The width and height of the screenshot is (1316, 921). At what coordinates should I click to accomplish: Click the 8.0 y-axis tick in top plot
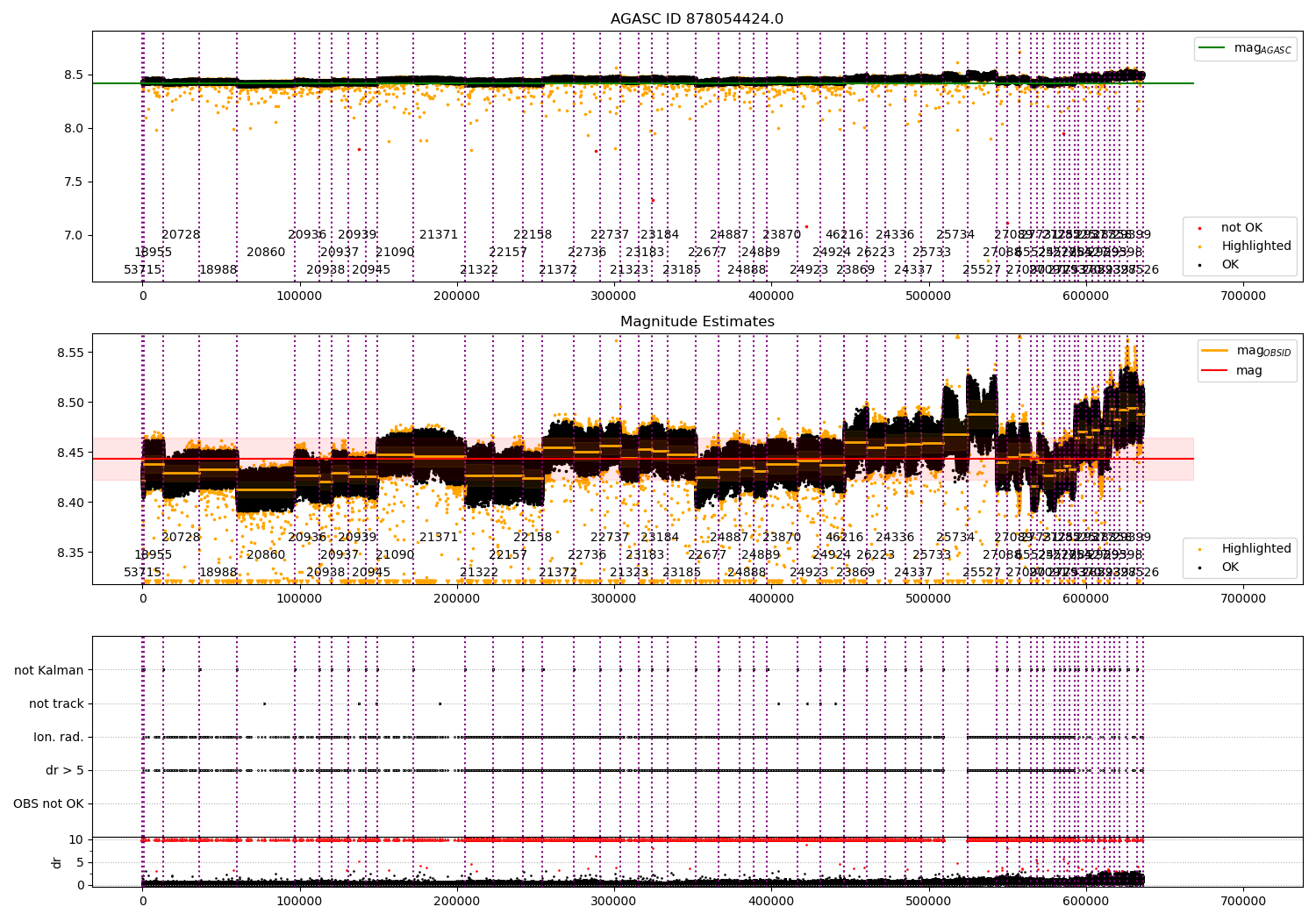pyautogui.click(x=73, y=129)
